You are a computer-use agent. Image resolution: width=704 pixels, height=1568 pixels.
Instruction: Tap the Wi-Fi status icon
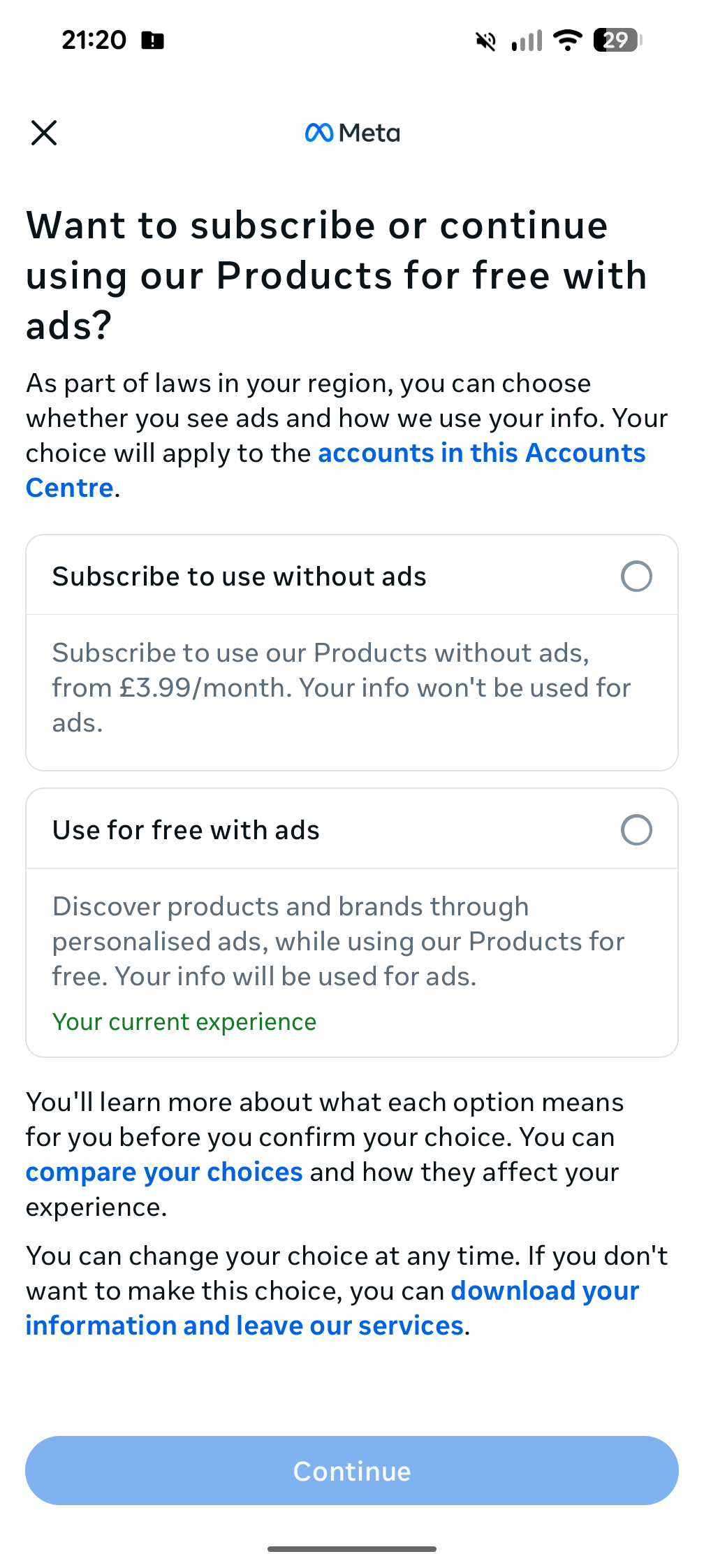568,41
